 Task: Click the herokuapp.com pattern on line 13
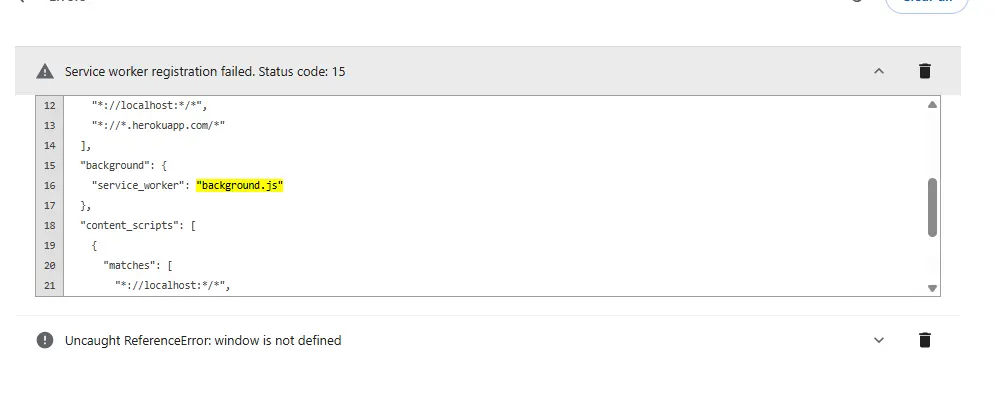click(159, 125)
